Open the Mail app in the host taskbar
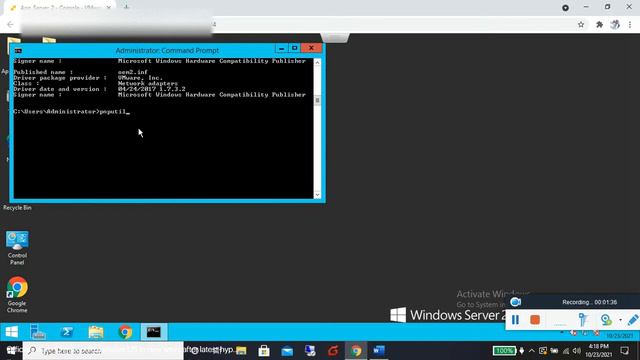 [x=287, y=351]
